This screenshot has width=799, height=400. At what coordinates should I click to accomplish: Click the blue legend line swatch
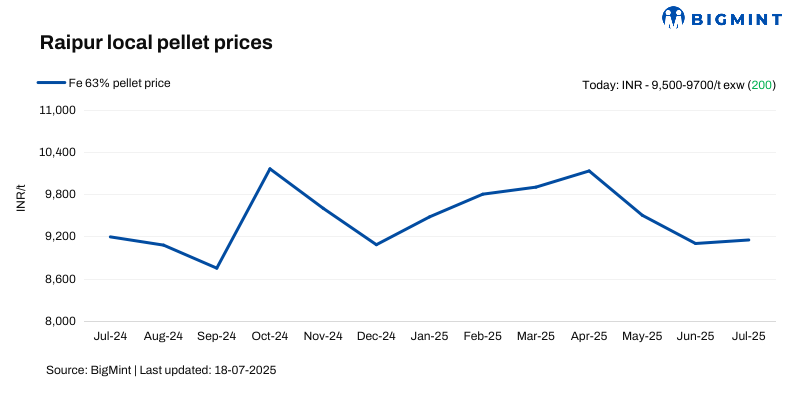pos(51,83)
